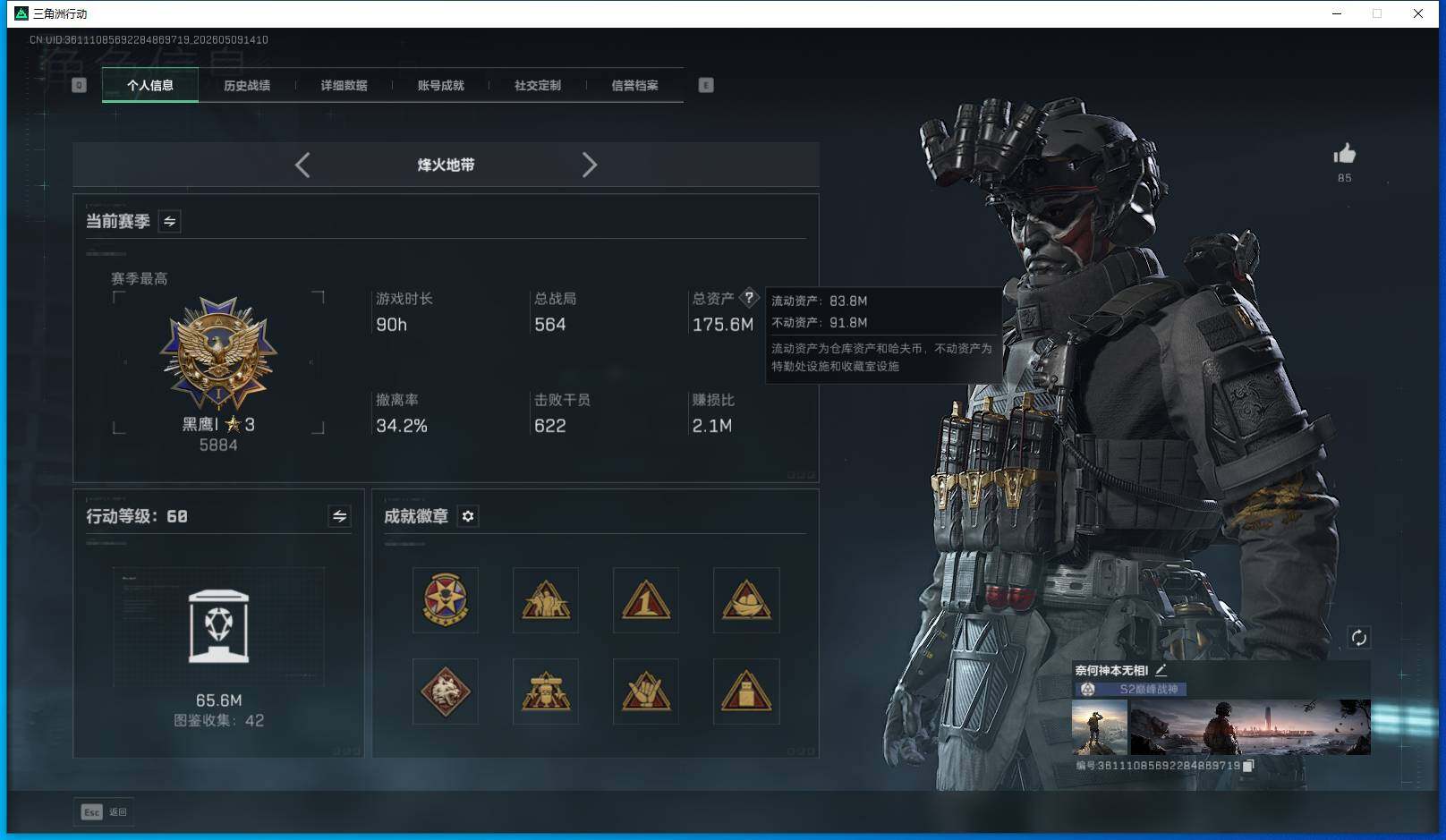Copy the player ID number
1446x840 pixels.
[x=1248, y=766]
